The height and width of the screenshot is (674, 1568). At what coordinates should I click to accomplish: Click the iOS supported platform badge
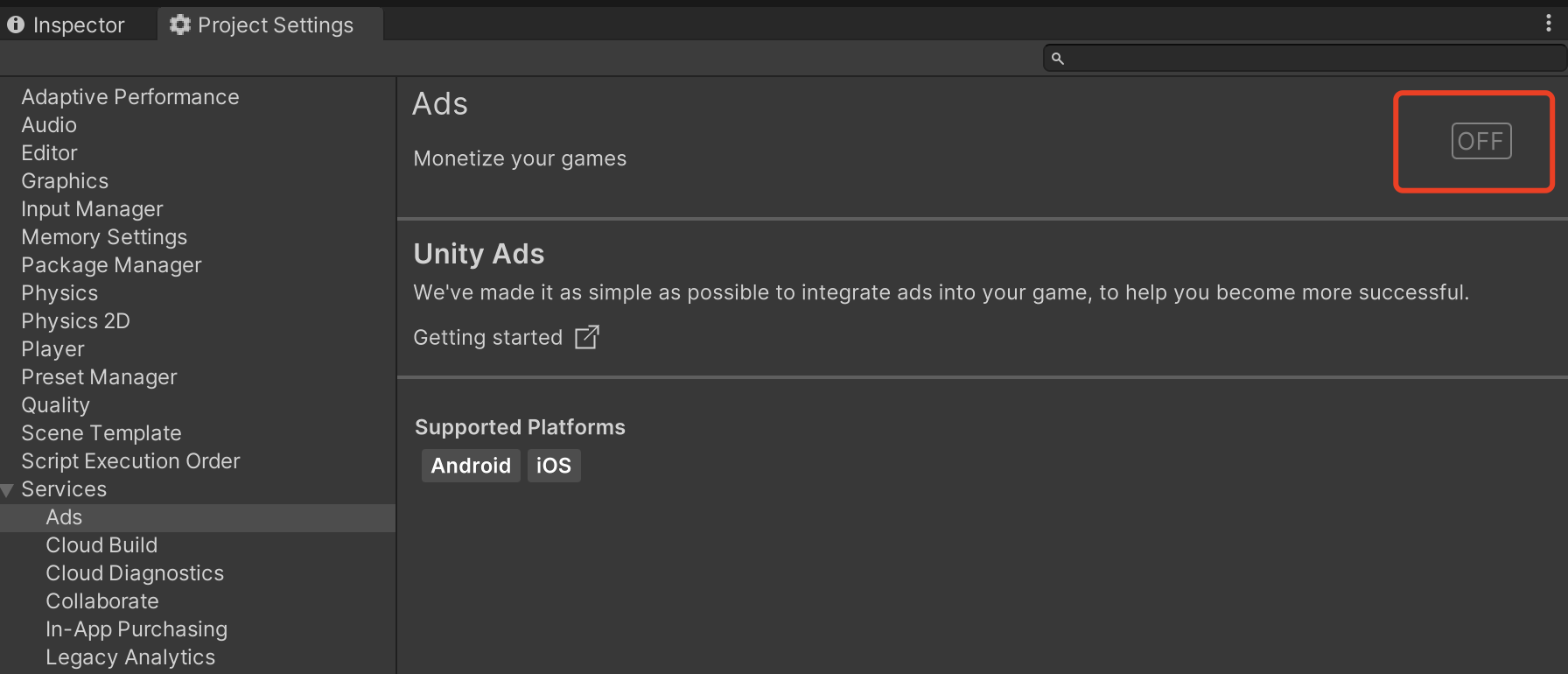tap(554, 465)
